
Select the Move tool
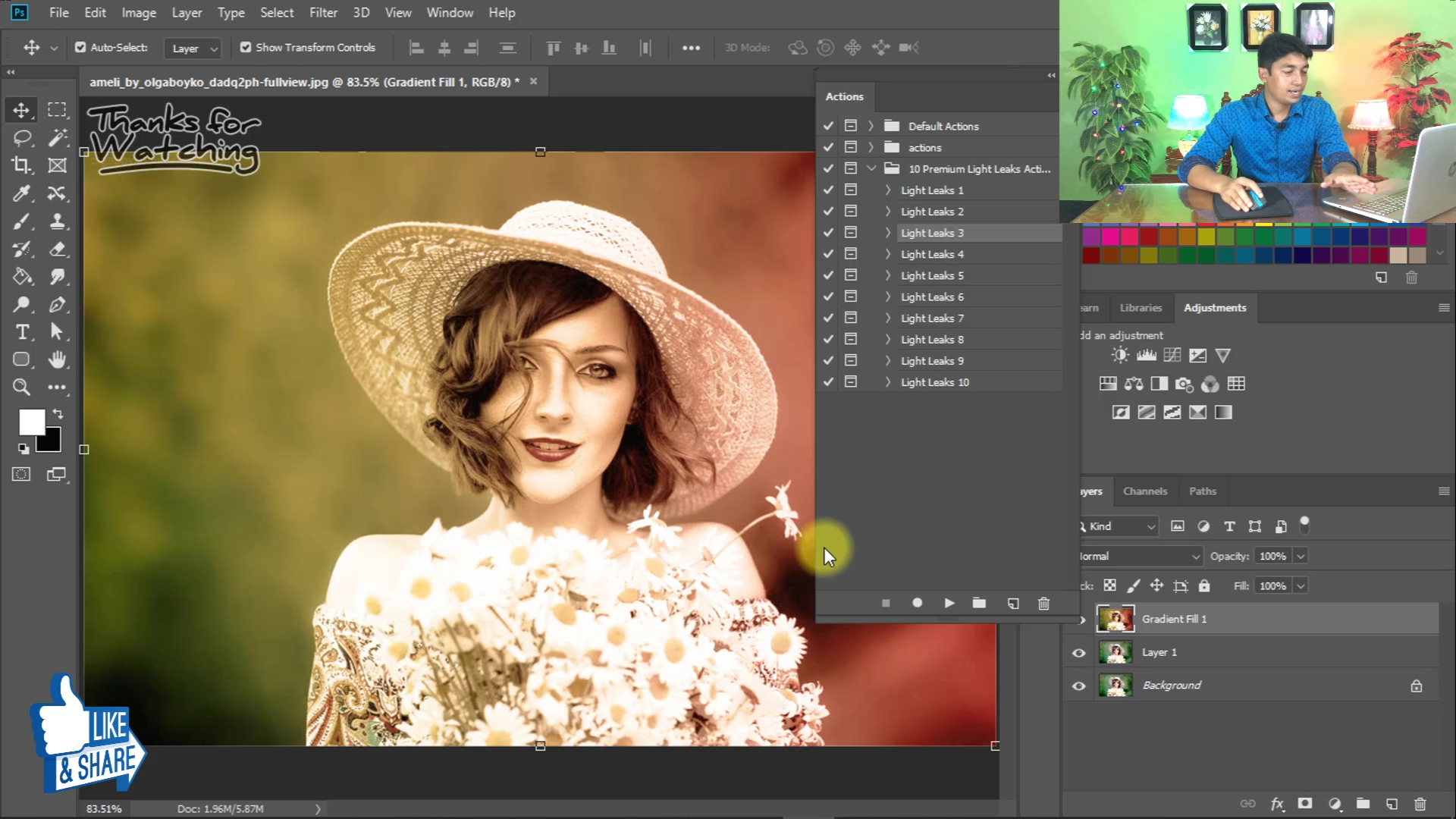(x=21, y=109)
